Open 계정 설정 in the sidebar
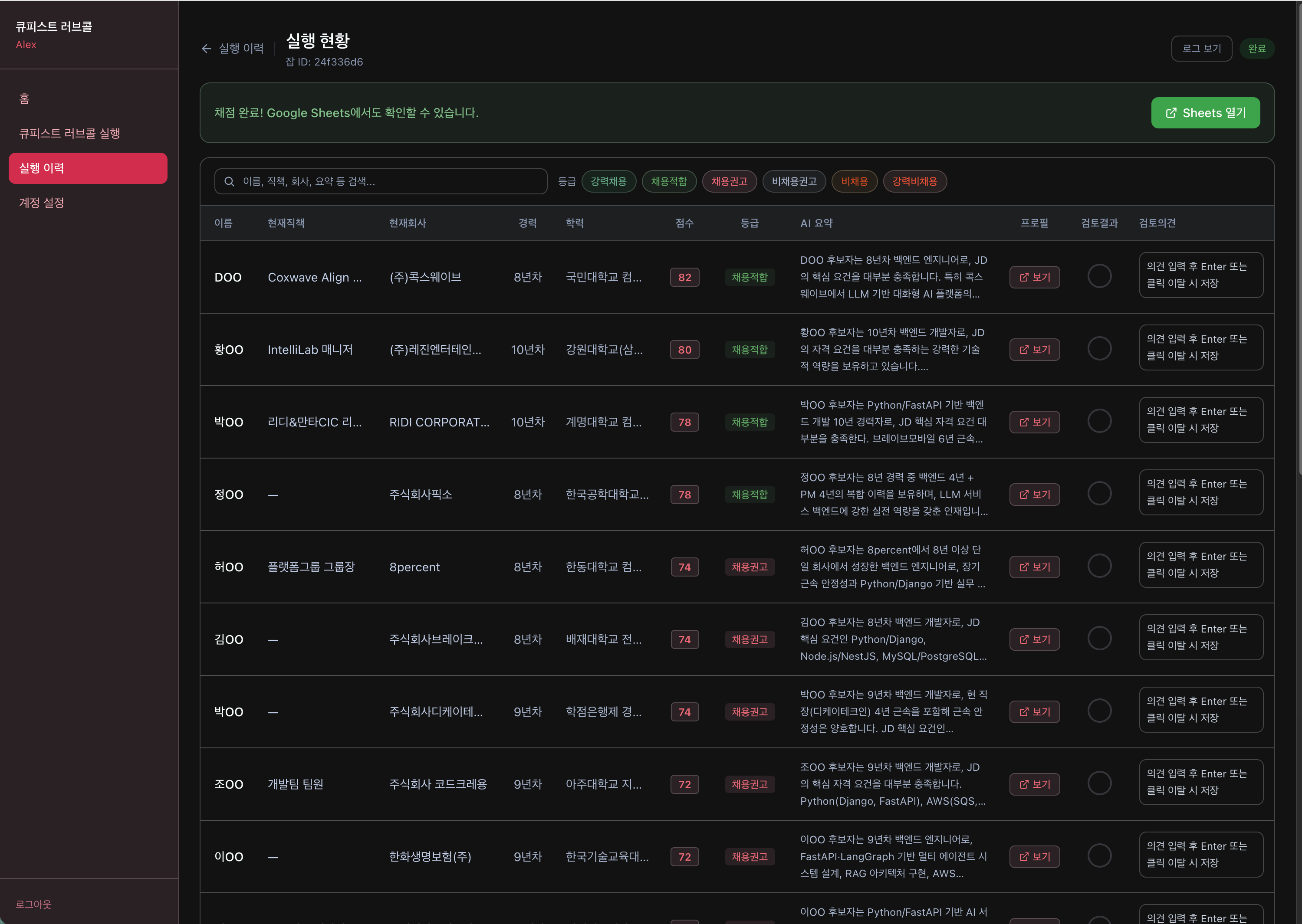 88,203
